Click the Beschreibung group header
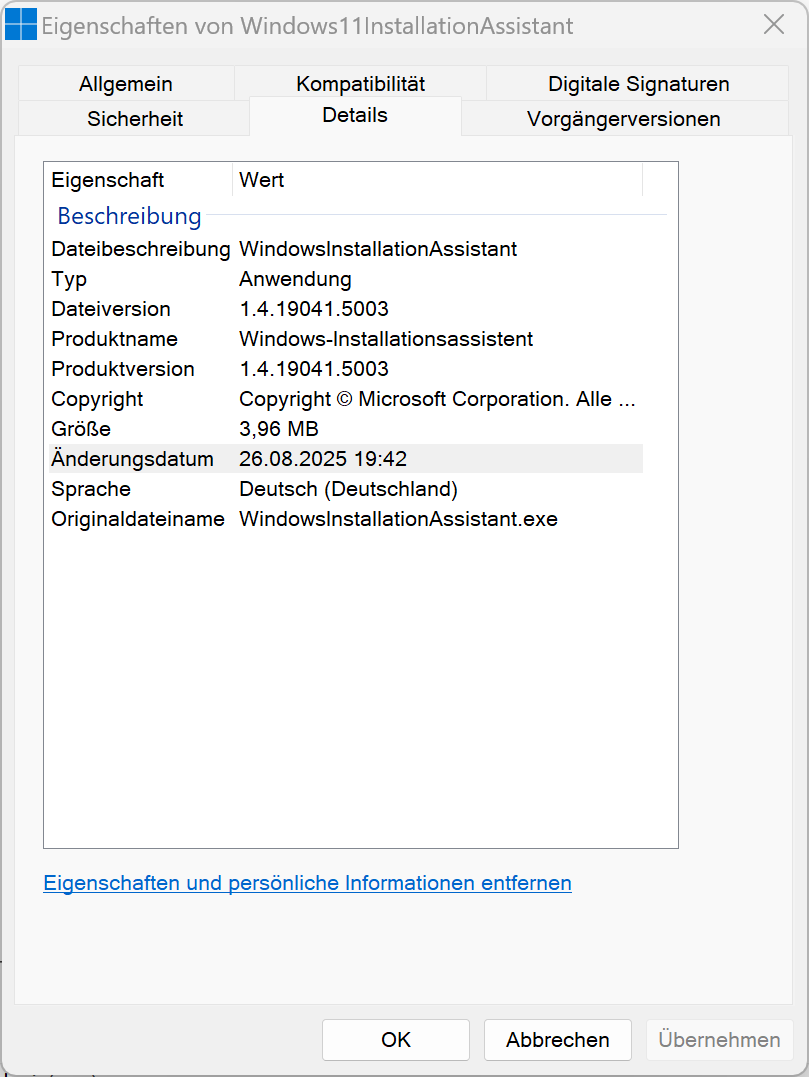This screenshot has height=1077, width=809. (129, 216)
